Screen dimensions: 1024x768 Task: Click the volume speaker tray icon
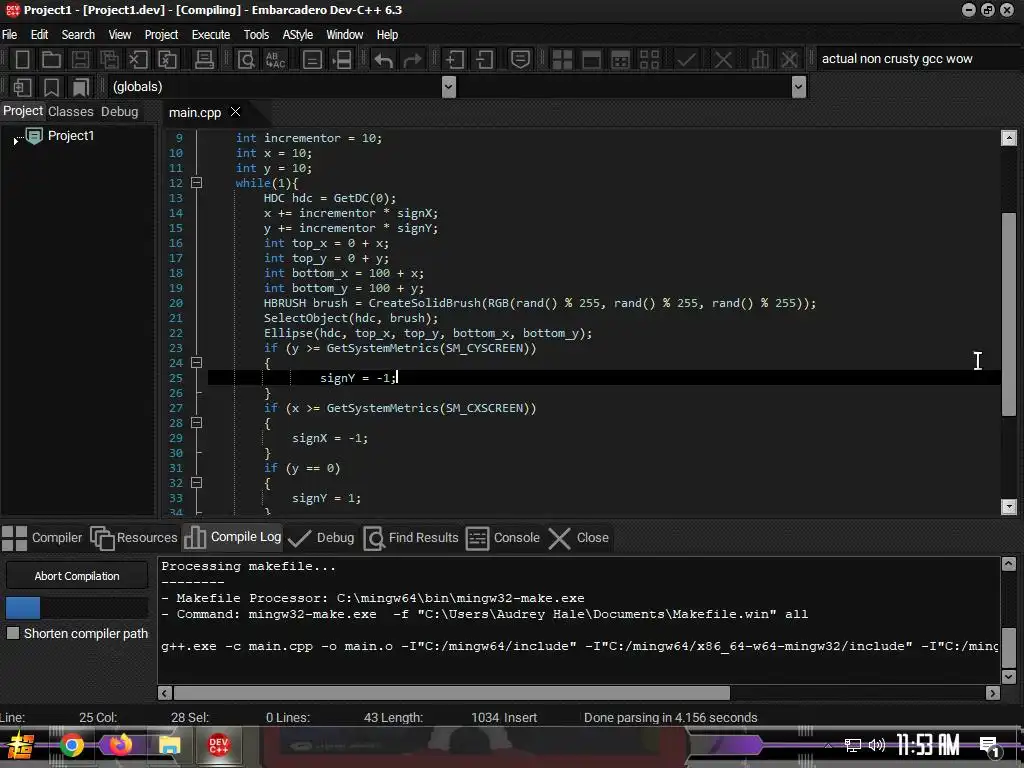876,745
